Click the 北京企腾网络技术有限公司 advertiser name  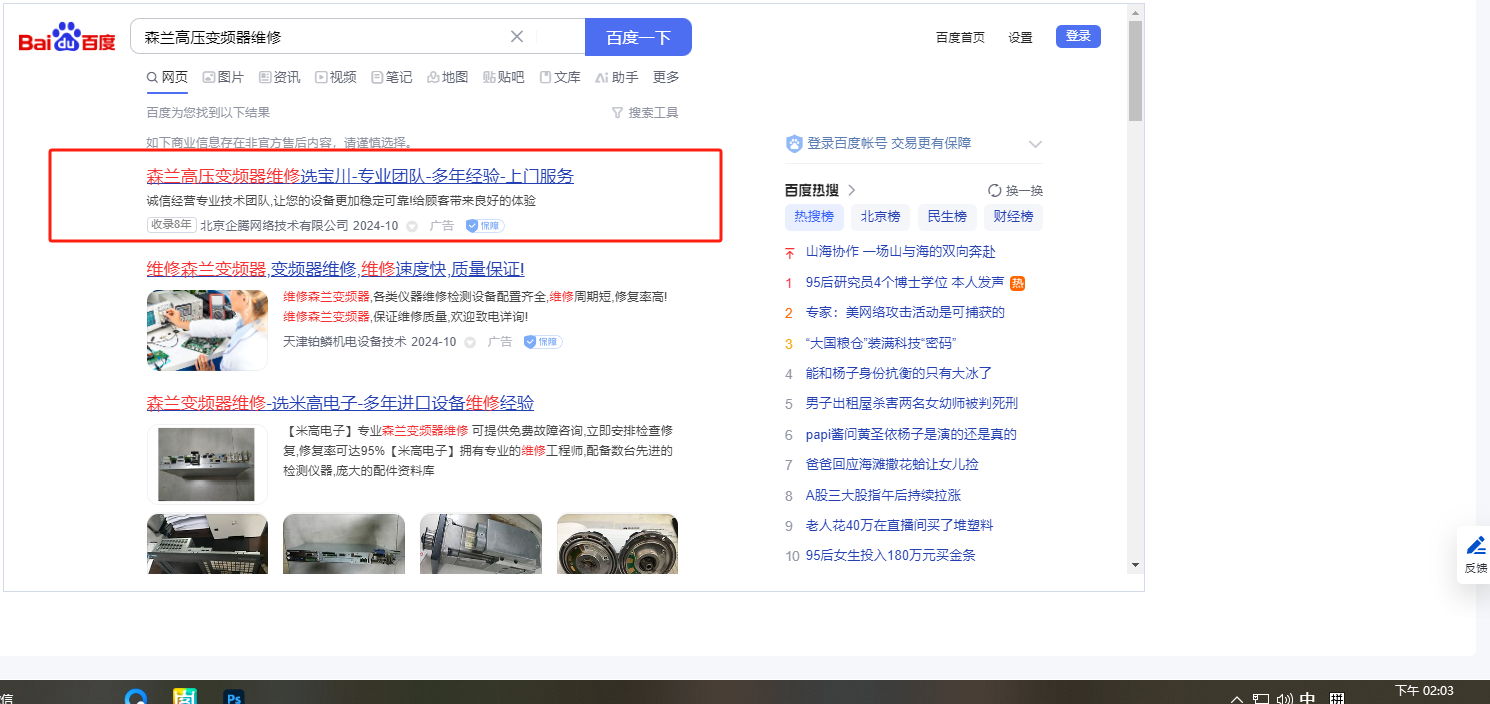[274, 226]
